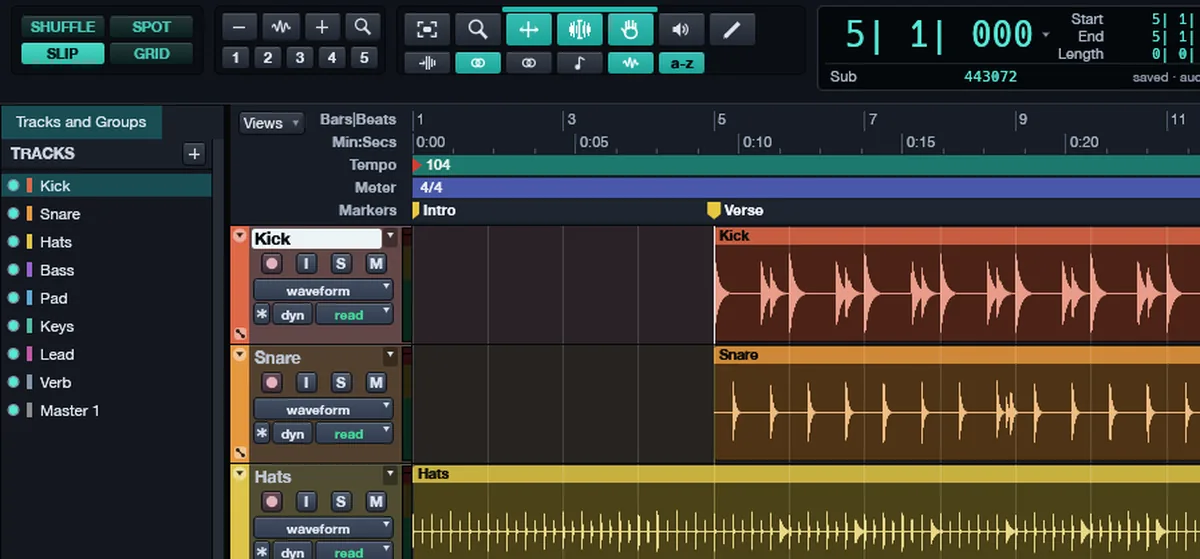Mute the Snare track

point(376,383)
